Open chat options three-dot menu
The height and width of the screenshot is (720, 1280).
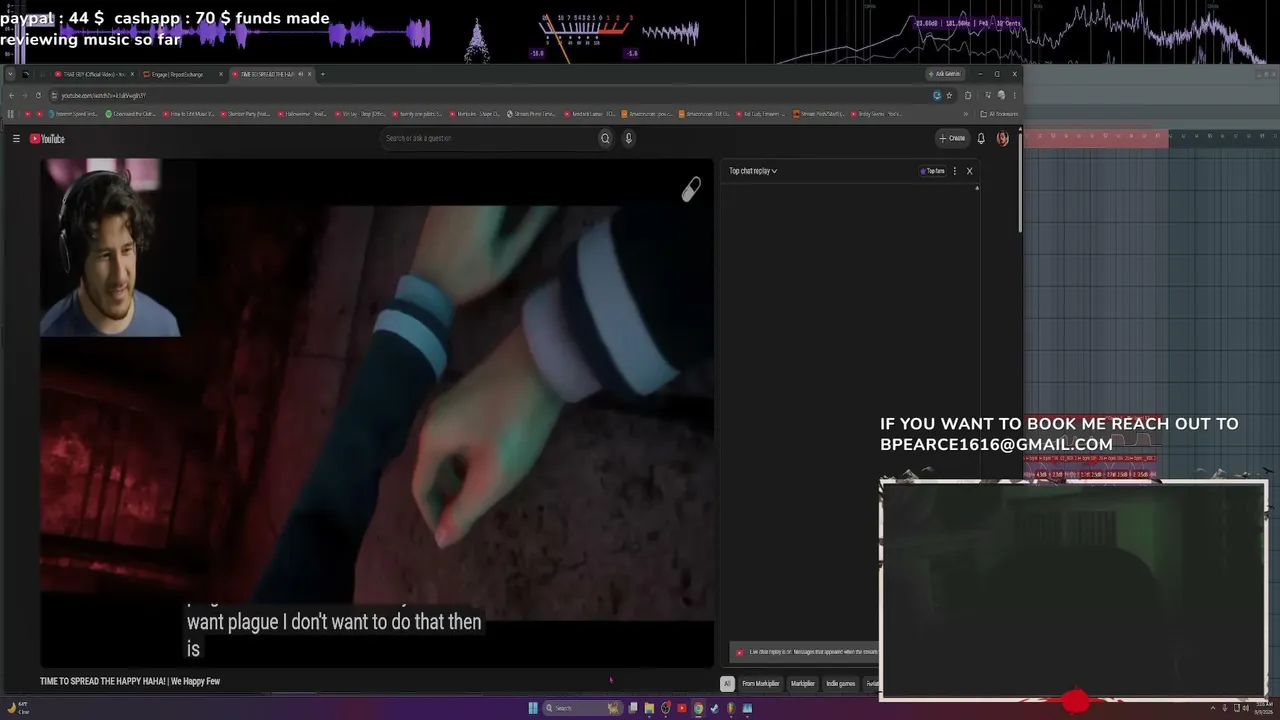point(955,171)
